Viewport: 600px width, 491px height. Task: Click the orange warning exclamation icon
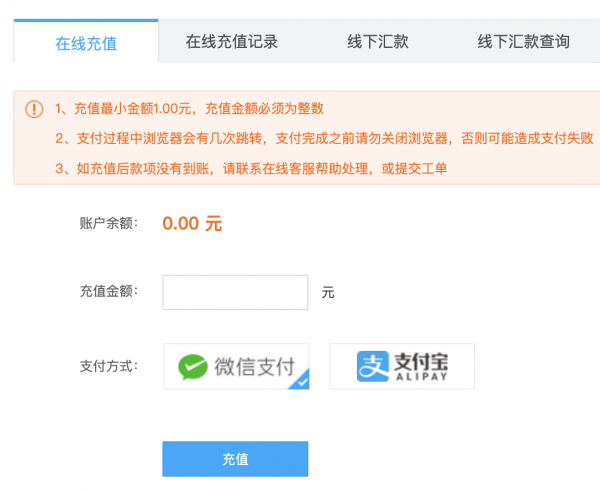pos(34,109)
